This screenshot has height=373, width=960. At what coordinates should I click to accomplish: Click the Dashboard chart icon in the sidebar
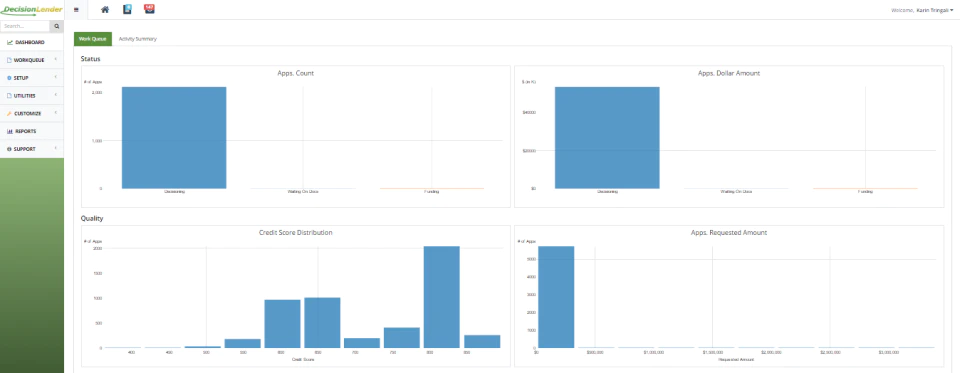10,42
